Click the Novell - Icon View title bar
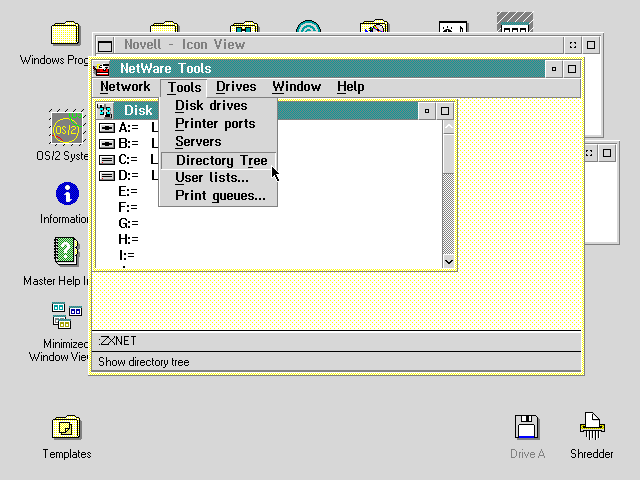 [339, 45]
